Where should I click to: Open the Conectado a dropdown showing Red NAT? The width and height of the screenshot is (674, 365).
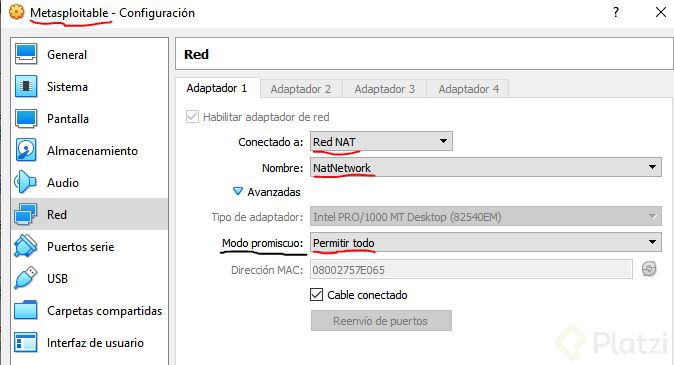381,141
